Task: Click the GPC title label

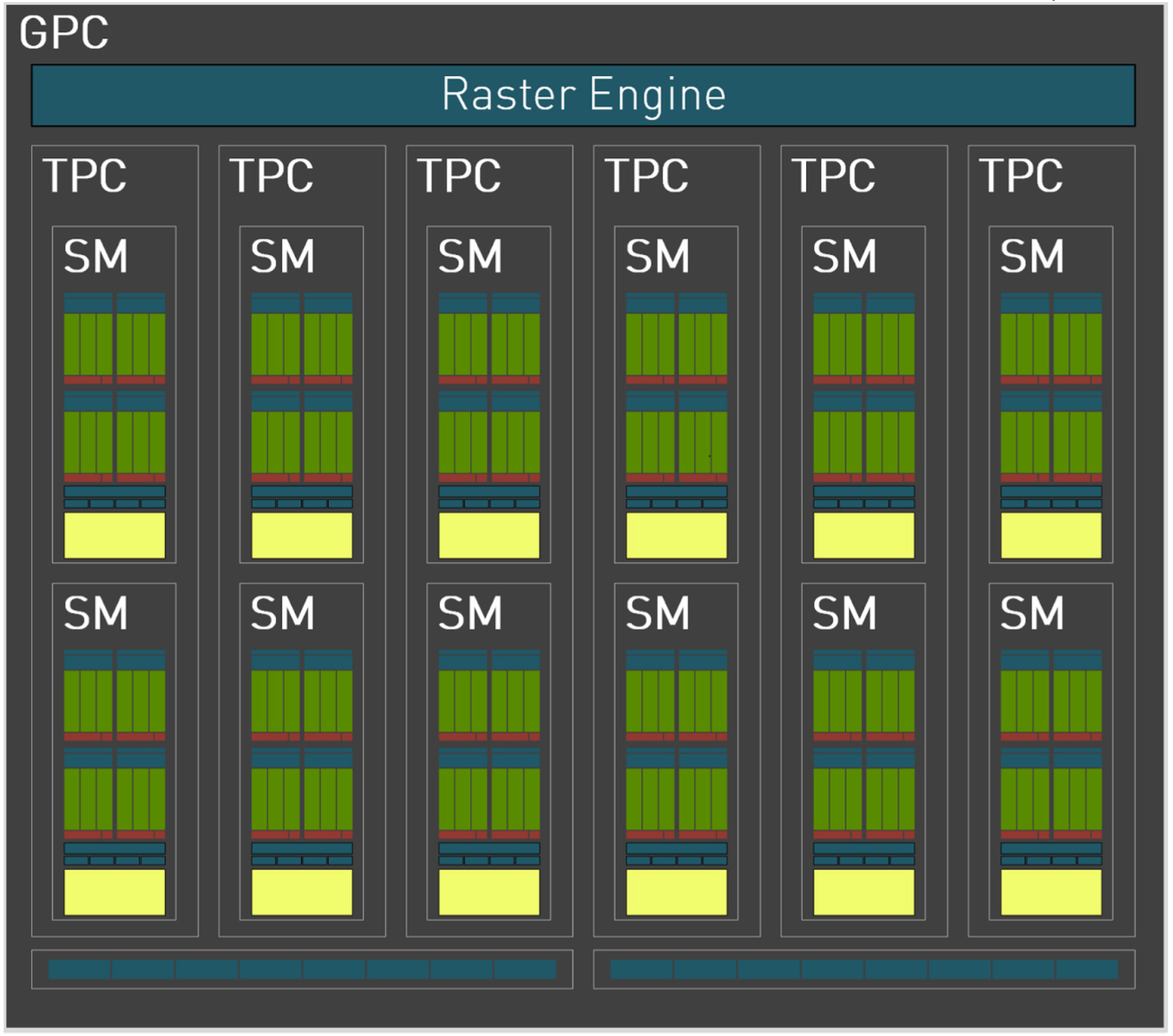Action: 64,32
